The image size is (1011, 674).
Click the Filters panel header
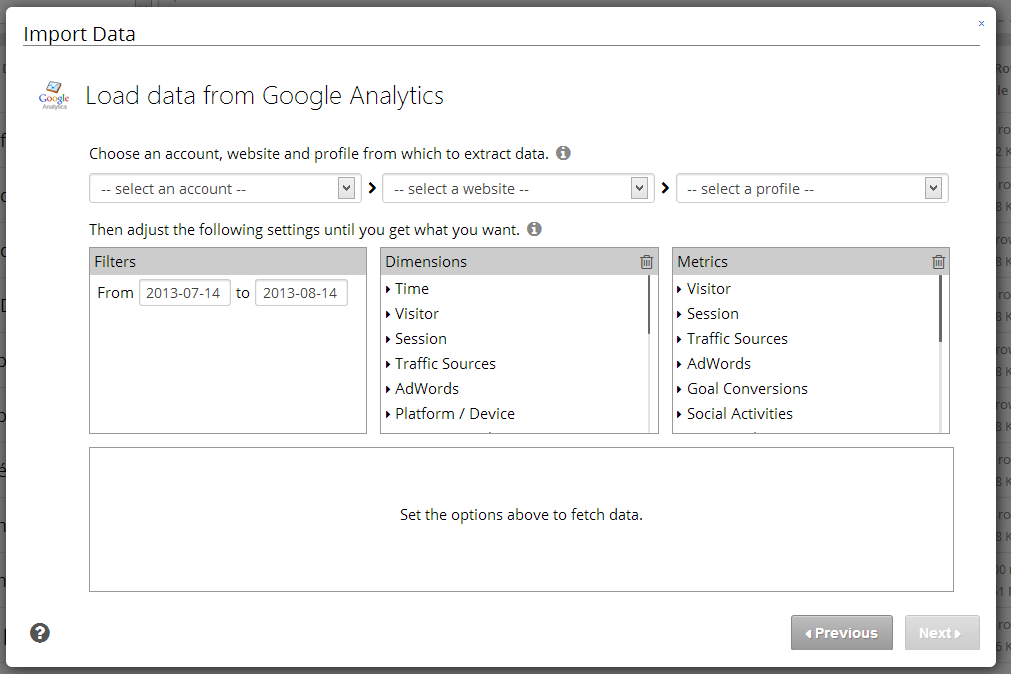tap(228, 262)
